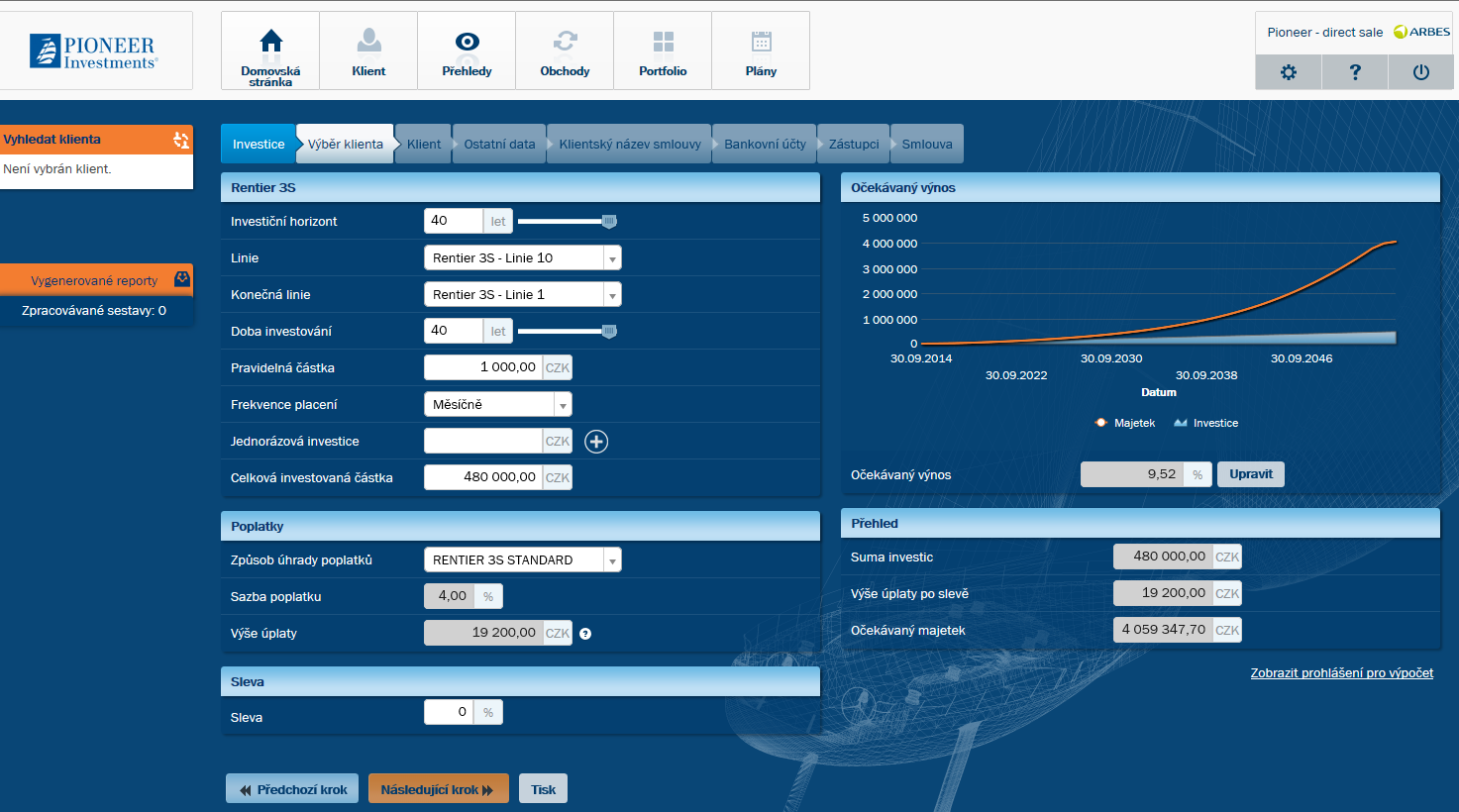Click the Očekávaný výnos 9,52 value
This screenshot has height=812, width=1459.
(x=1132, y=474)
